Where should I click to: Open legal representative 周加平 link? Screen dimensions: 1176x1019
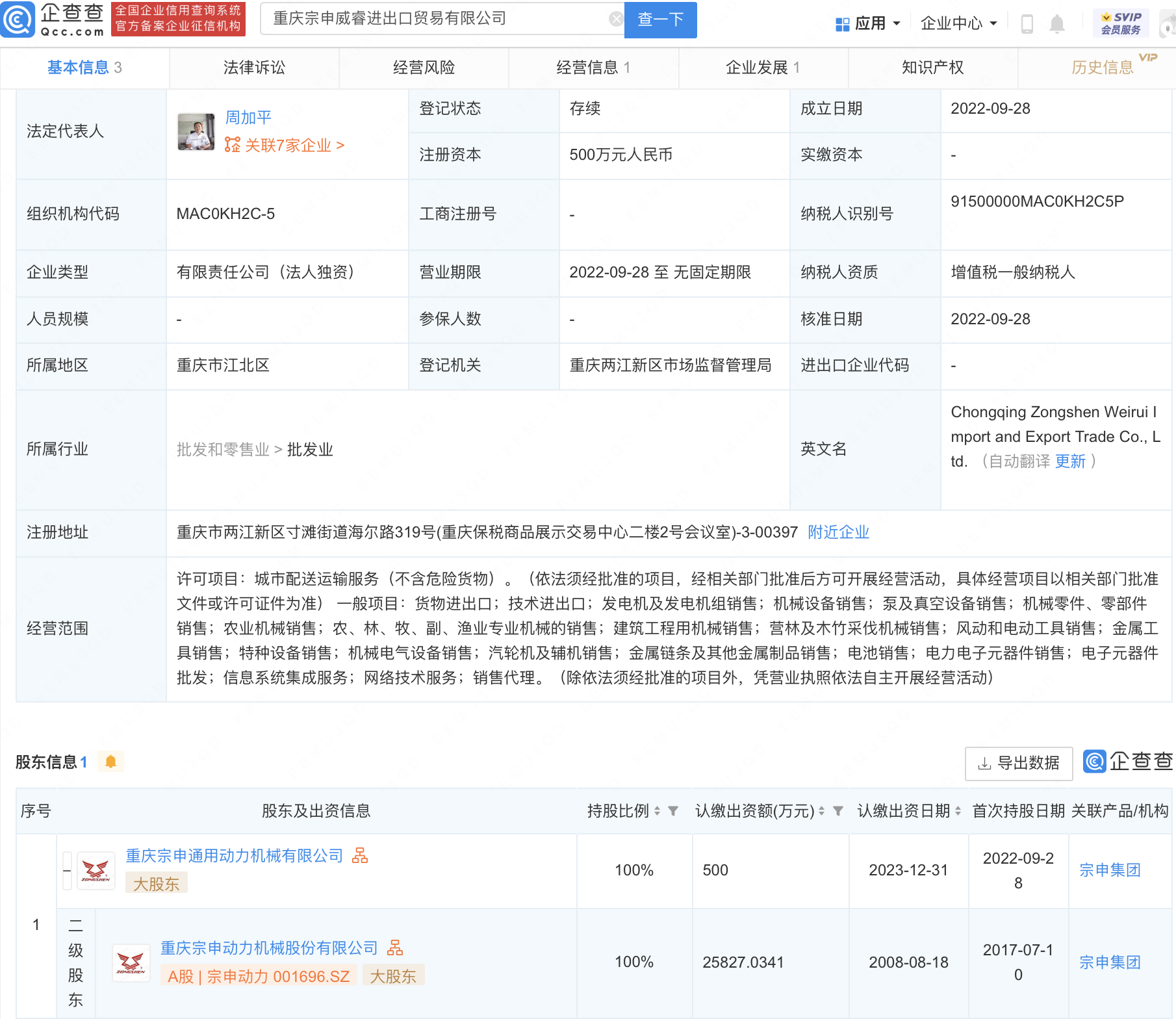point(248,118)
